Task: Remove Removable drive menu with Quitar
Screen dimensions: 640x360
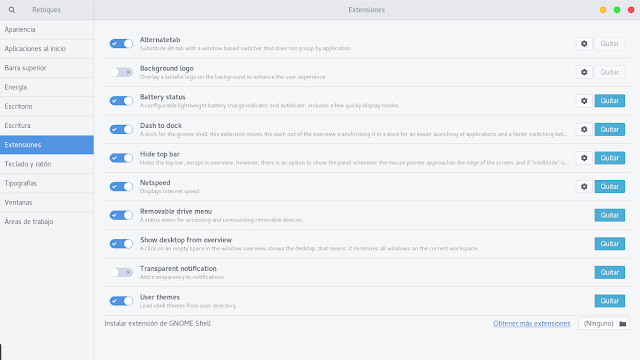Action: 609,215
